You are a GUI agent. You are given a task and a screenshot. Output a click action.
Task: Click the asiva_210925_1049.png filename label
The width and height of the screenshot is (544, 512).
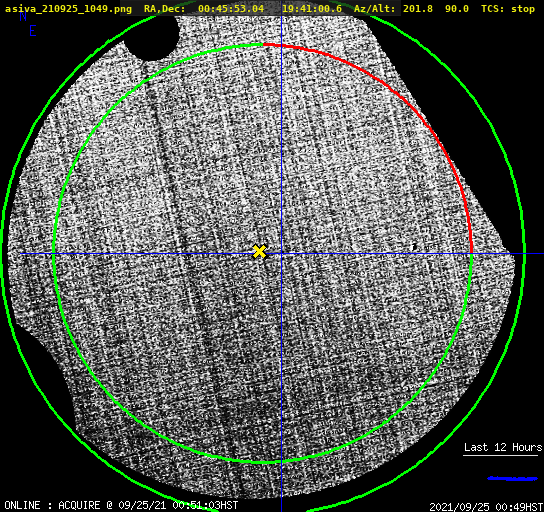[68, 9]
